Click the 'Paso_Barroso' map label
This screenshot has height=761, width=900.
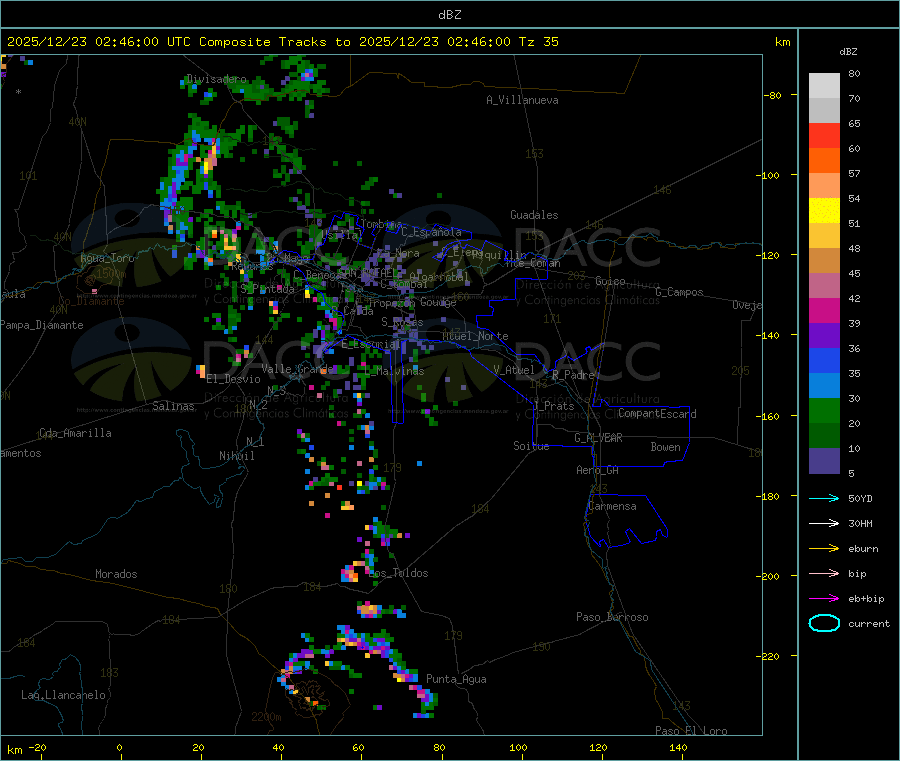click(x=612, y=618)
